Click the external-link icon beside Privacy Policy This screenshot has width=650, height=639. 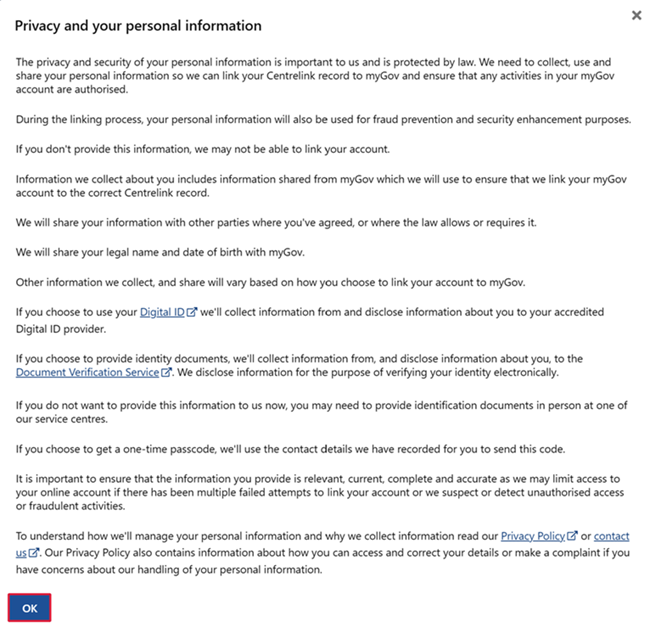click(572, 536)
